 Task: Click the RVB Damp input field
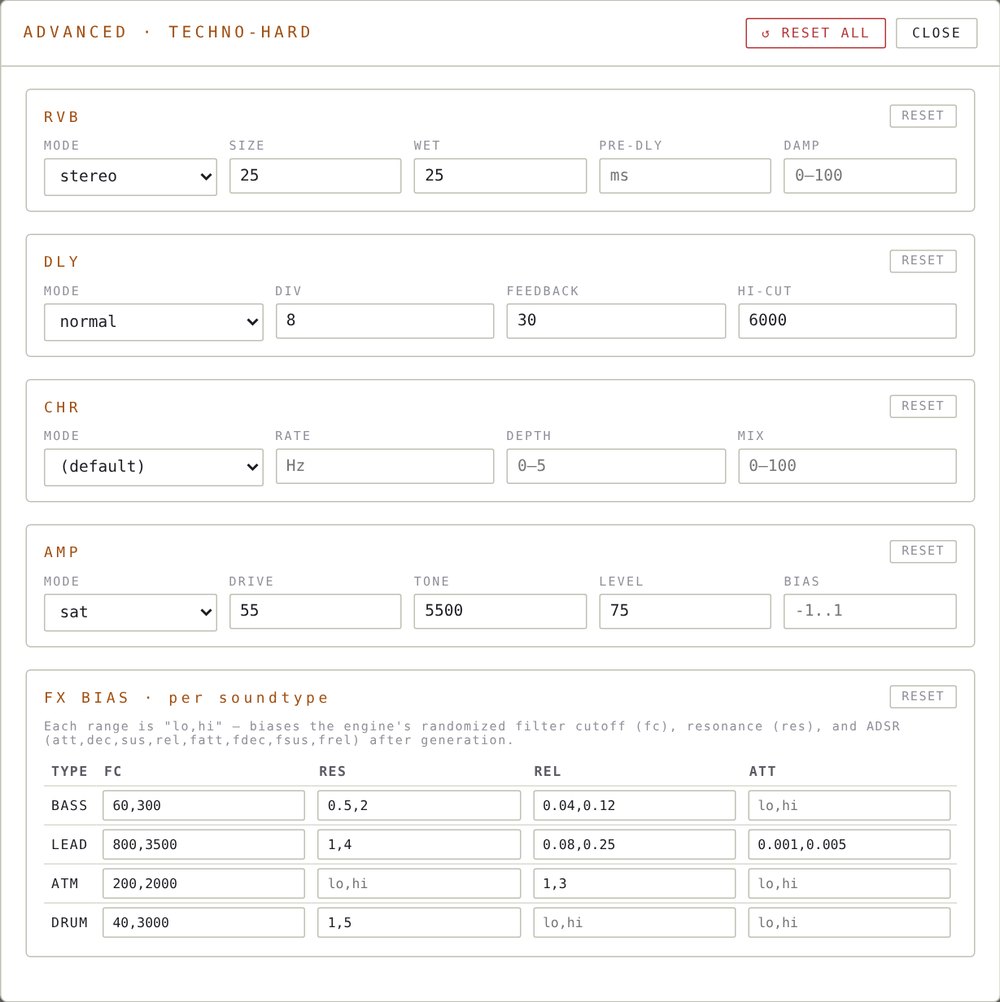point(870,176)
